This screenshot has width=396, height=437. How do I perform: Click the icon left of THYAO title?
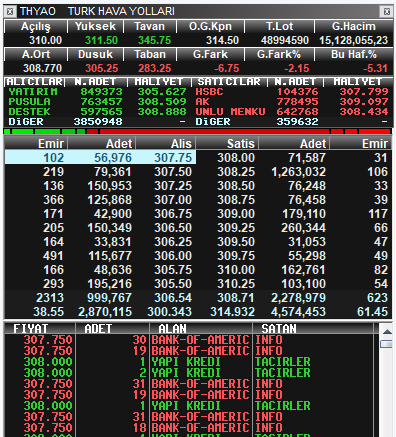(x=10, y=12)
